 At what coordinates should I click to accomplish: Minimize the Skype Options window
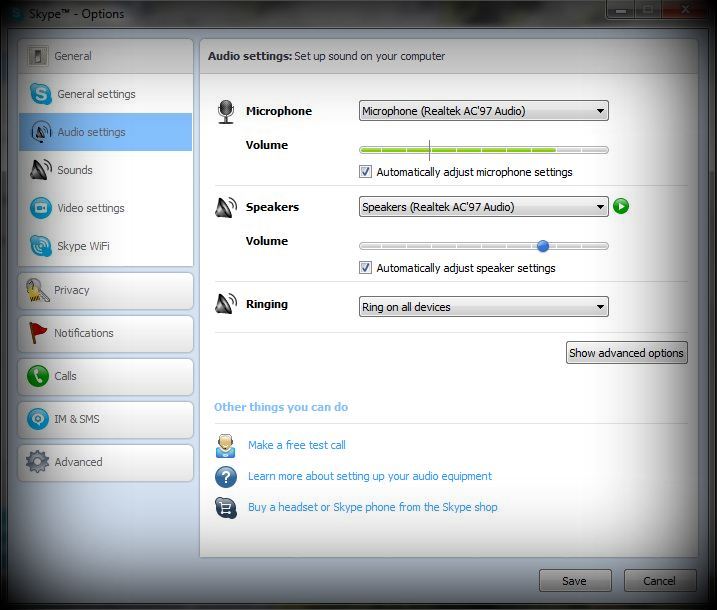pyautogui.click(x=621, y=9)
